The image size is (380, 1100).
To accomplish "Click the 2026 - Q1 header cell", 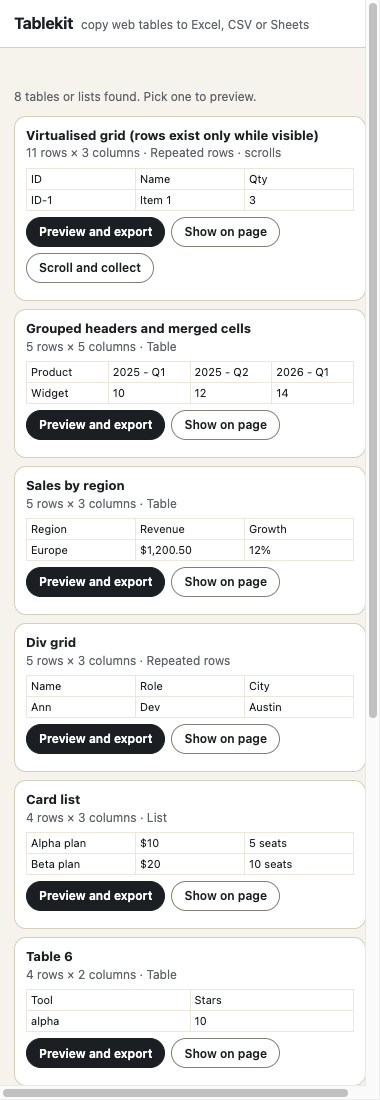I will pos(313,373).
